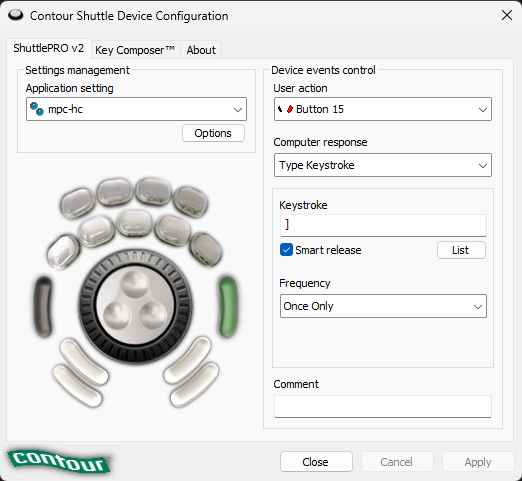Click the leftmost button in the second row
Image resolution: width=522 pixels, height=481 pixels.
tap(63, 251)
